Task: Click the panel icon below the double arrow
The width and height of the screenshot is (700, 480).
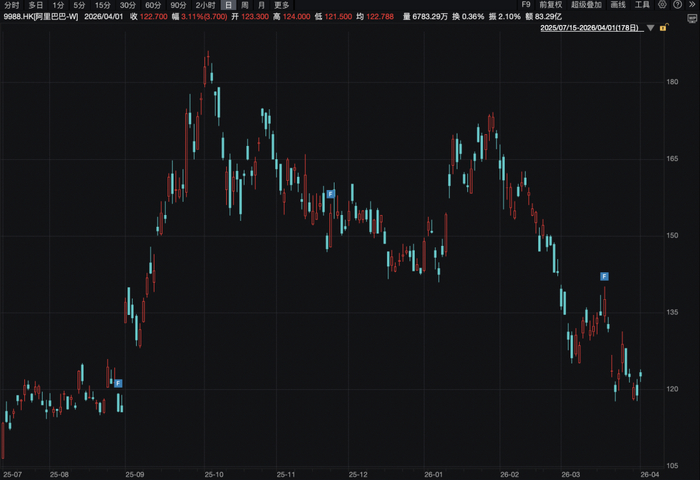Action: (692, 19)
